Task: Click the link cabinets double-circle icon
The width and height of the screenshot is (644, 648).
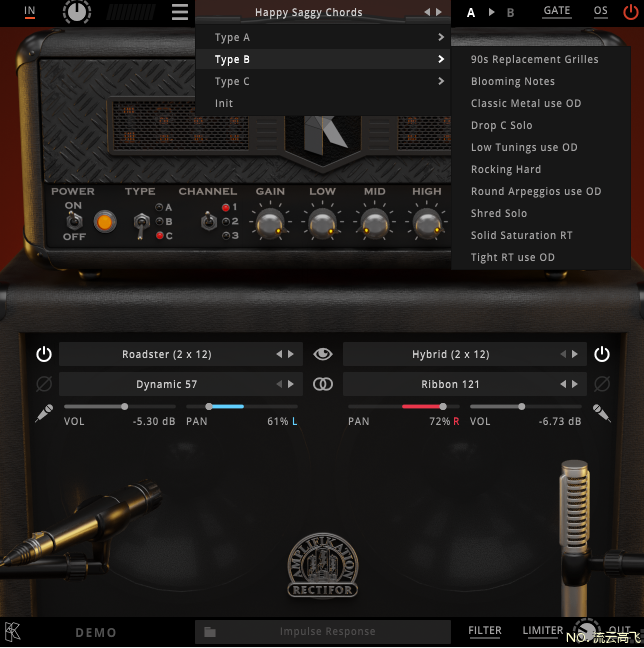Action: pyautogui.click(x=323, y=384)
